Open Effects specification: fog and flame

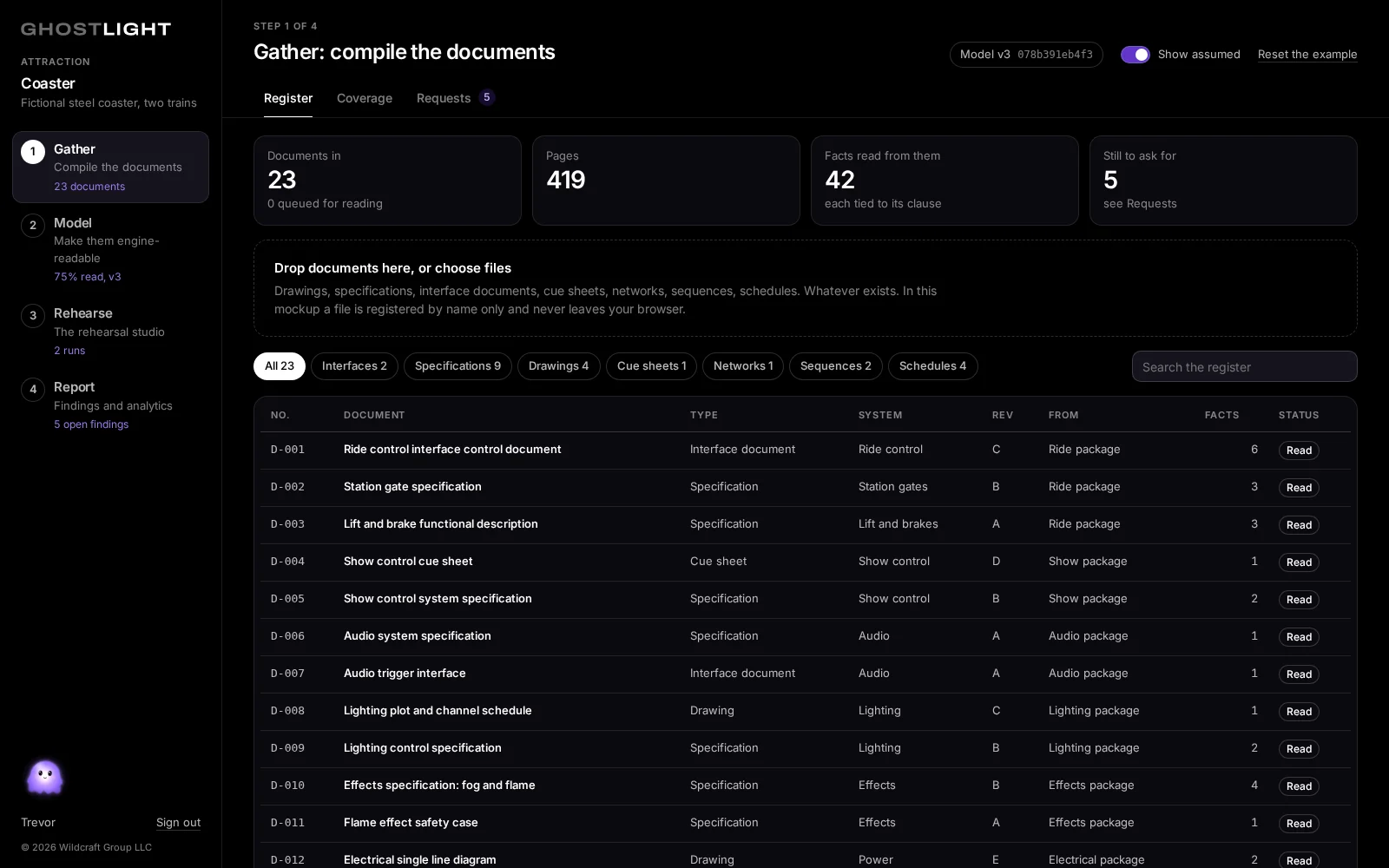point(439,785)
